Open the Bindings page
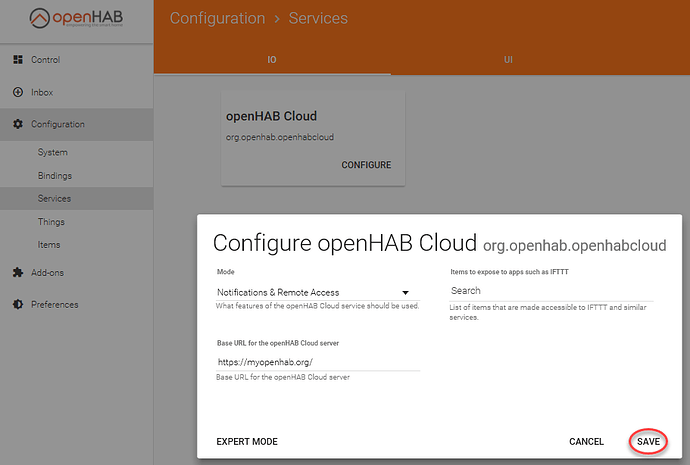The height and width of the screenshot is (465, 690). coord(77,176)
